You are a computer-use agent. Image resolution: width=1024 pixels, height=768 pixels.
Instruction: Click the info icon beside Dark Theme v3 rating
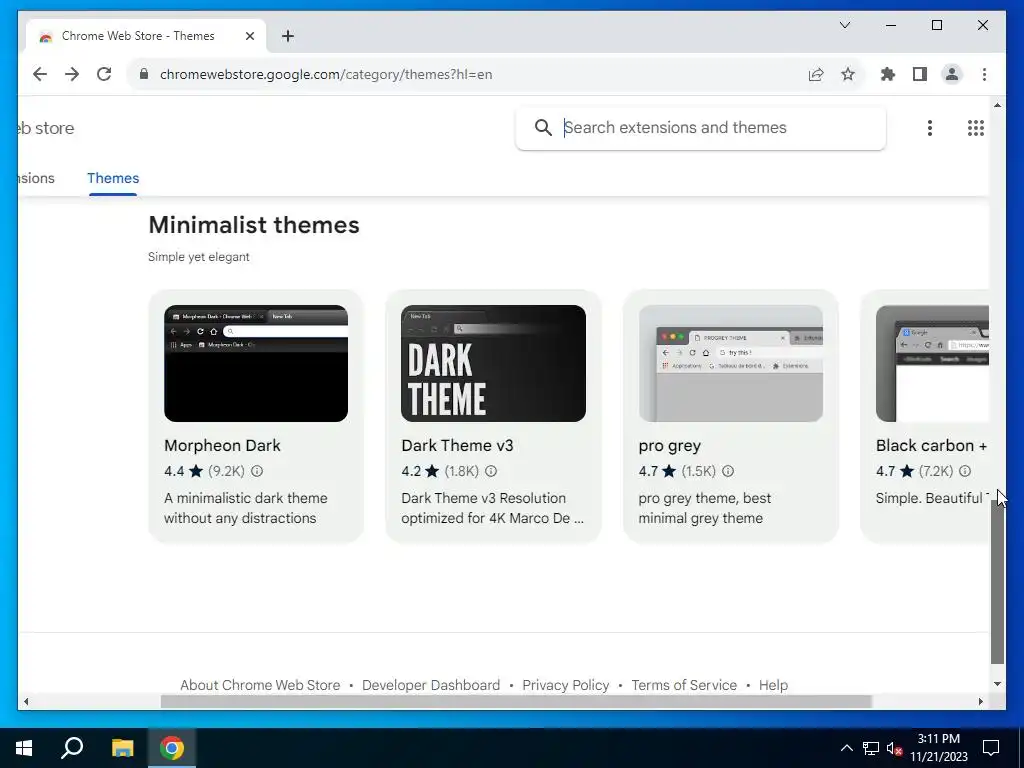tap(491, 471)
